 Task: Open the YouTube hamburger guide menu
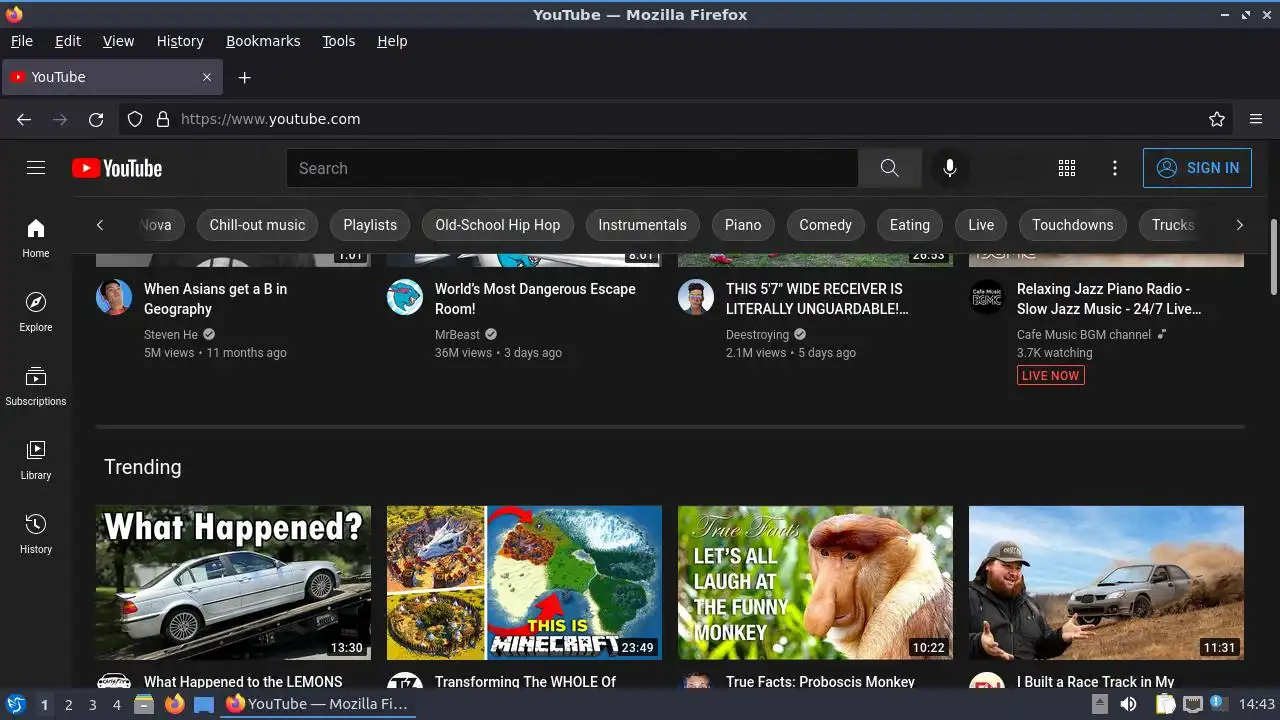[x=36, y=168]
